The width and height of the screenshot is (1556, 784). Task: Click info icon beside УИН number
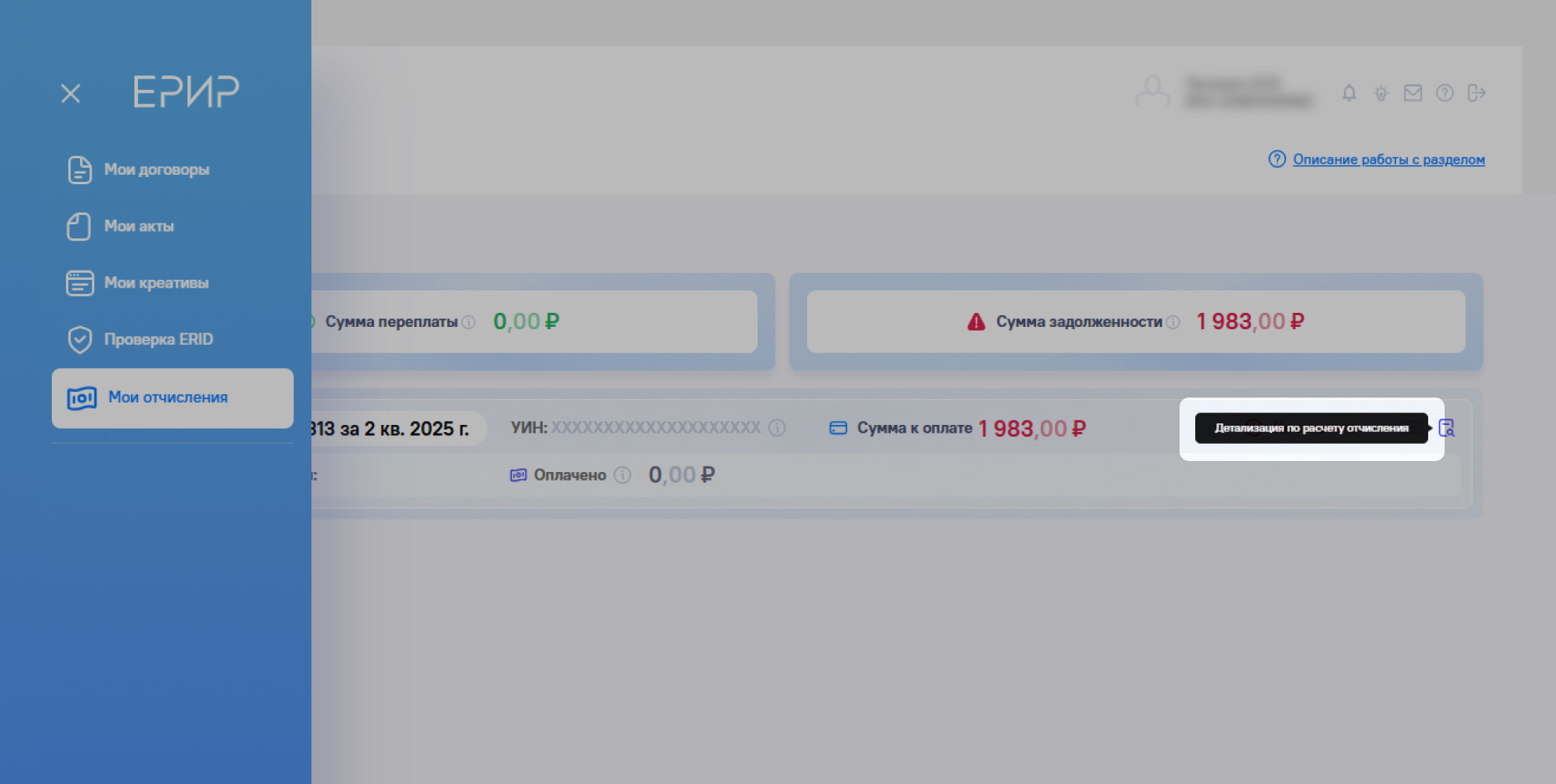point(777,428)
